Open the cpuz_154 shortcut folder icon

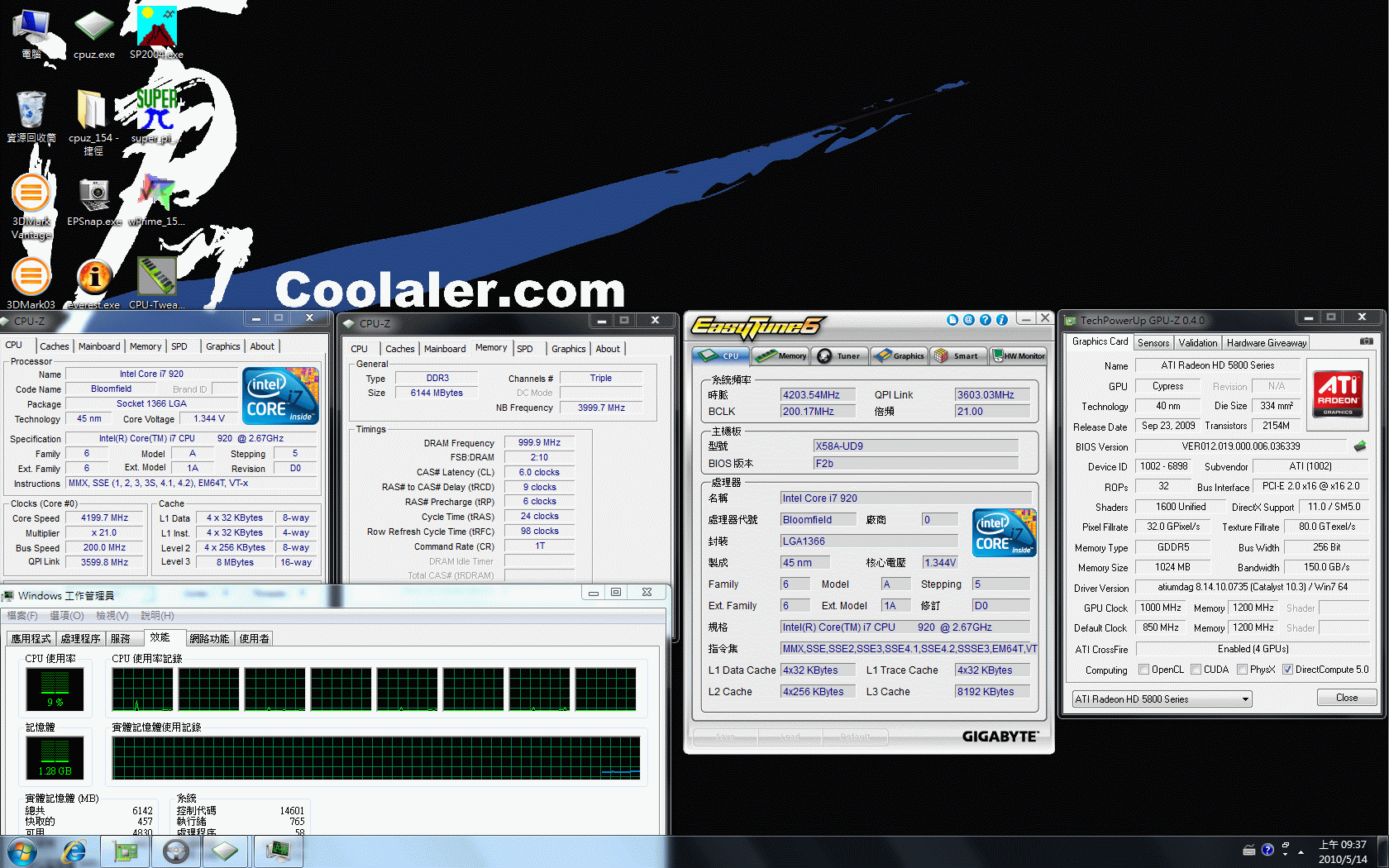coord(93,122)
